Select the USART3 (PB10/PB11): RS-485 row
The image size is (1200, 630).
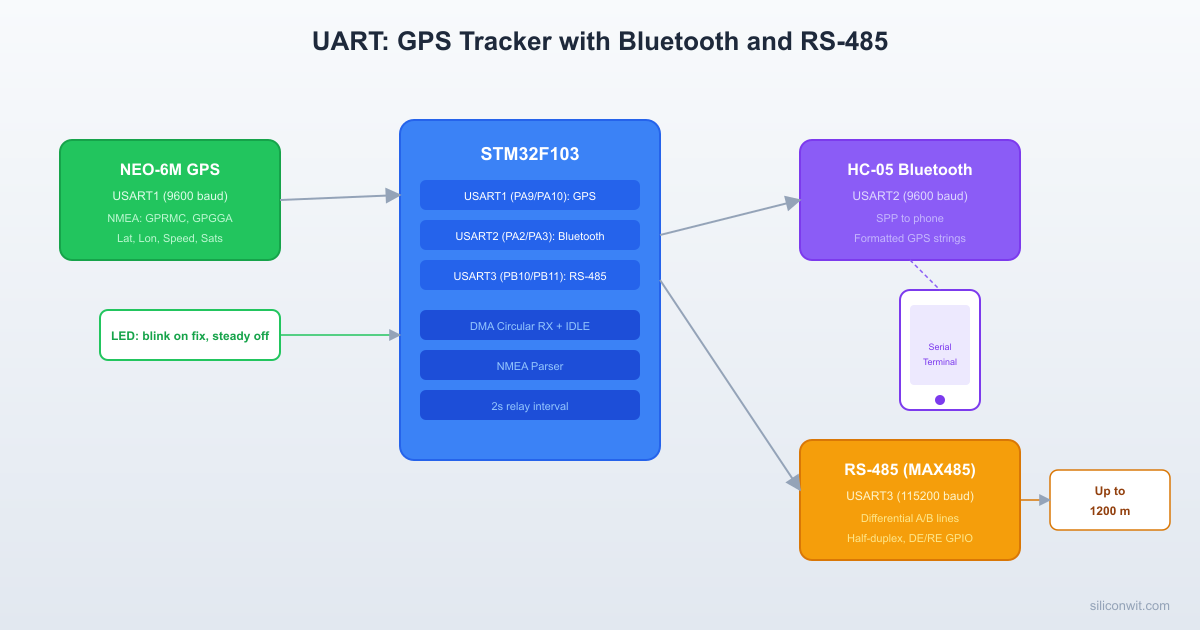529,275
